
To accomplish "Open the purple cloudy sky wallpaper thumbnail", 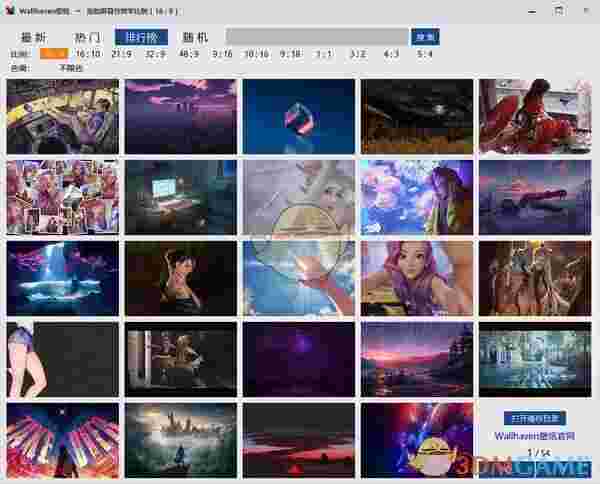I will click(181, 117).
